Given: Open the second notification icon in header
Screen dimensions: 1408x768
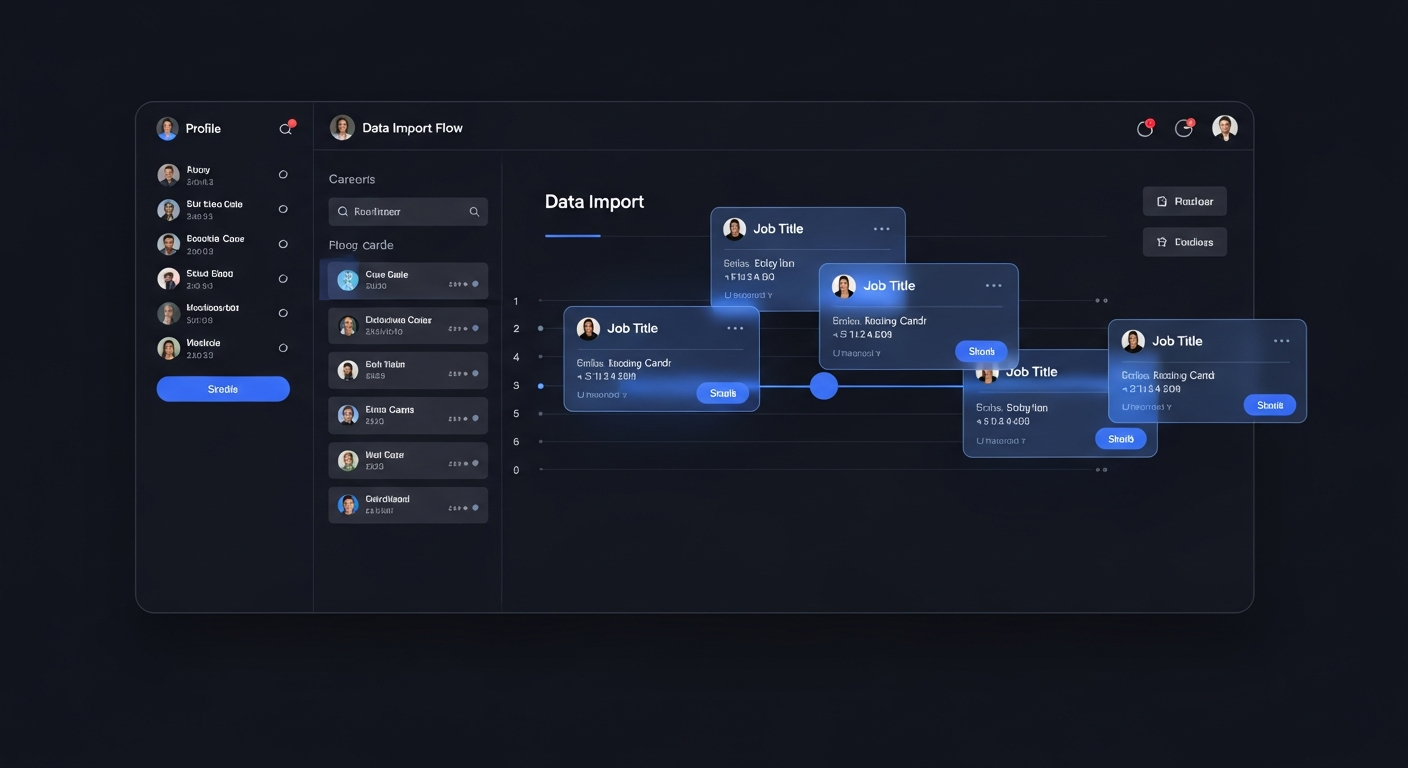Looking at the screenshot, I should tap(1184, 128).
